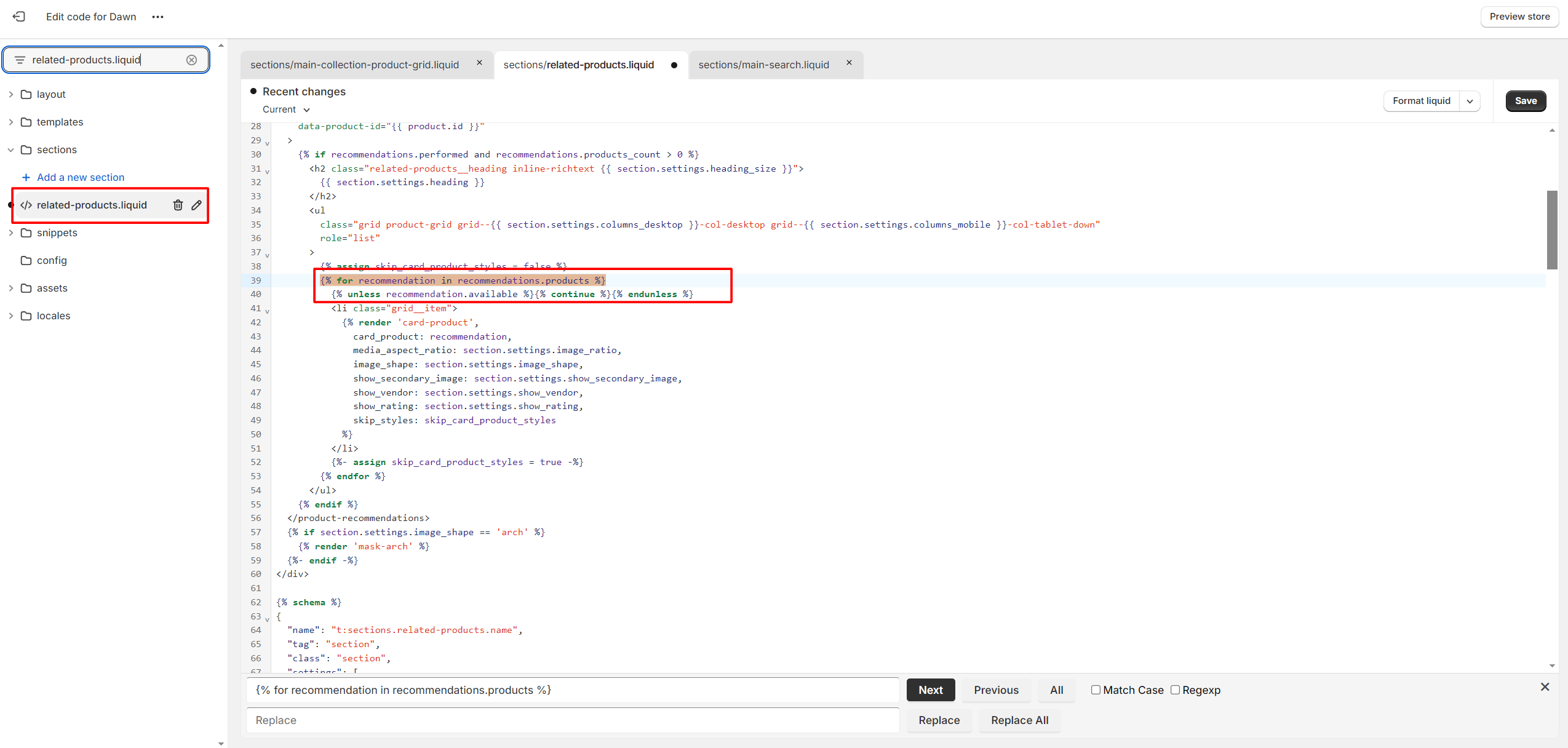Click the exit editor back arrow icon
Screen dimensions: 1568x748
pos(19,17)
